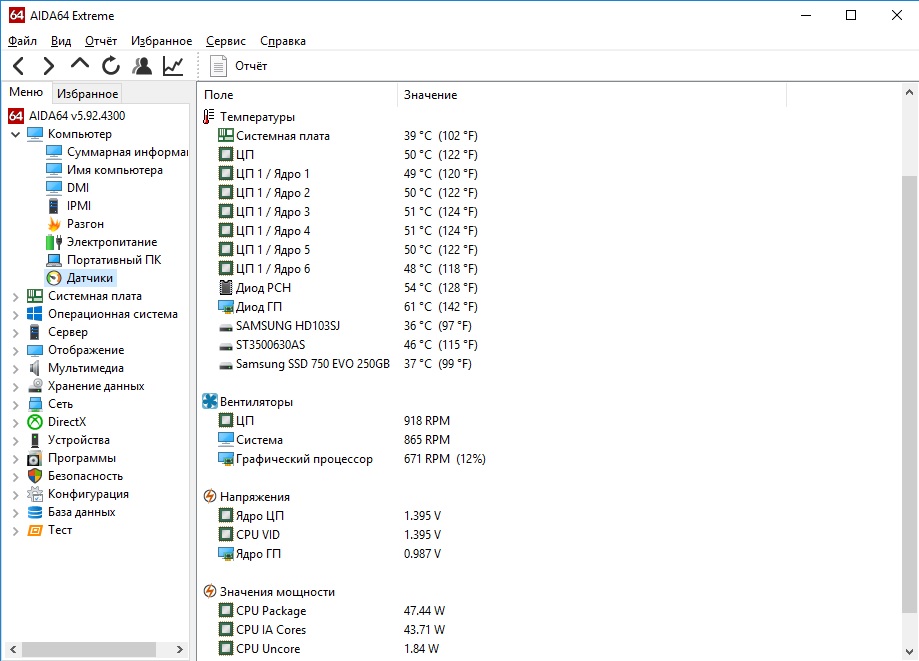Expand the Операционная система branch
This screenshot has width=919, height=661.
pyautogui.click(x=15, y=315)
